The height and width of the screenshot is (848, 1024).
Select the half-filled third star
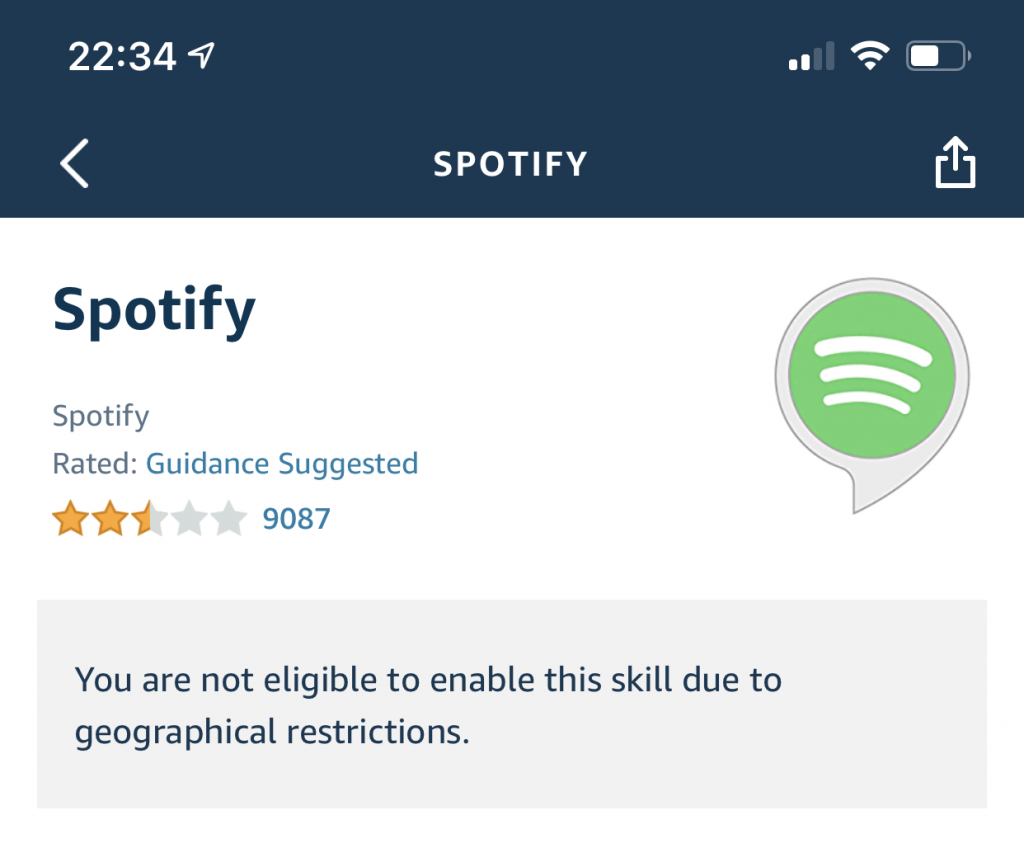click(x=150, y=518)
